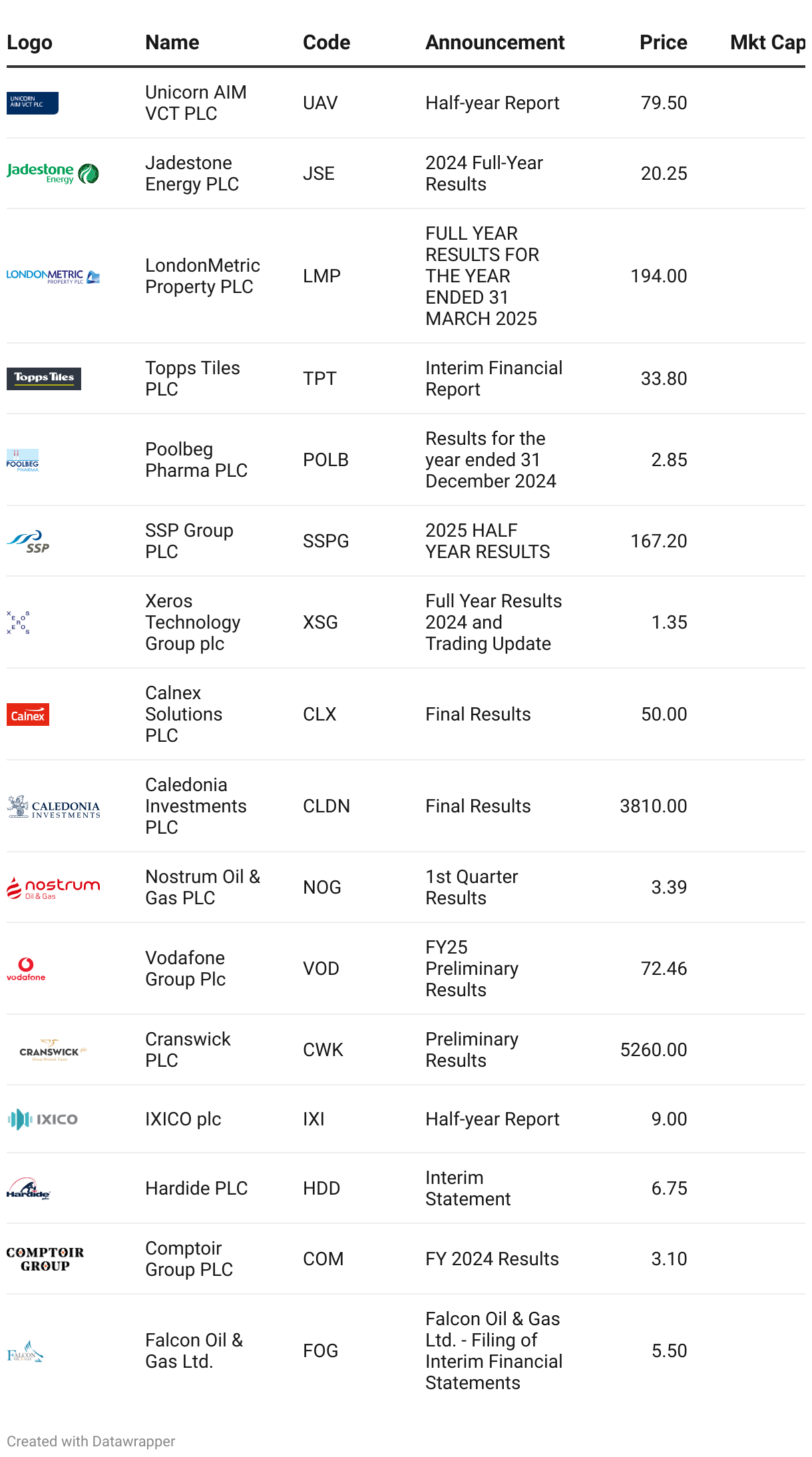The image size is (812, 1457).
Task: Open the Poolbeg Pharma logo
Action: [23, 460]
